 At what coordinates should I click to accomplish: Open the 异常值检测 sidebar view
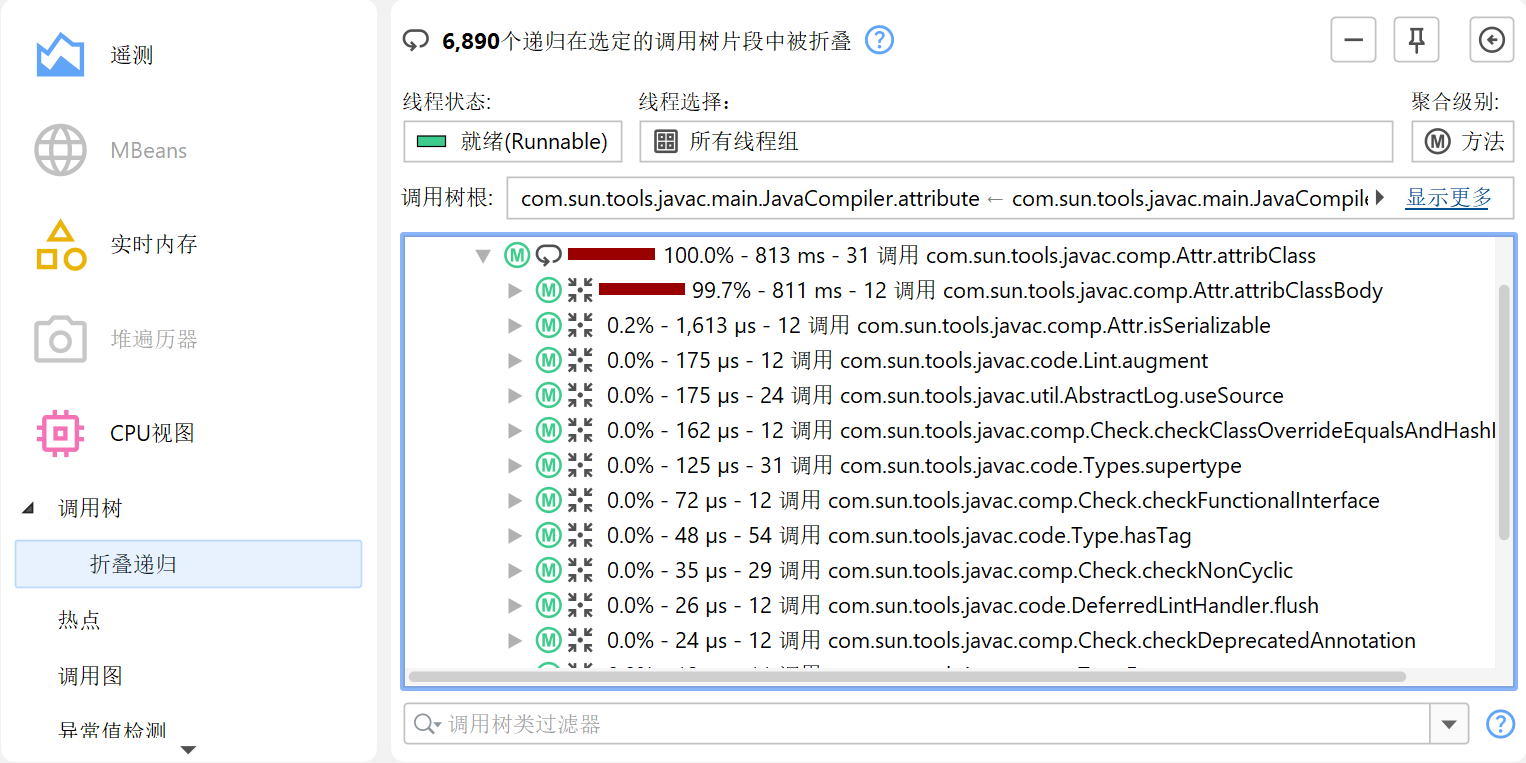pos(112,730)
